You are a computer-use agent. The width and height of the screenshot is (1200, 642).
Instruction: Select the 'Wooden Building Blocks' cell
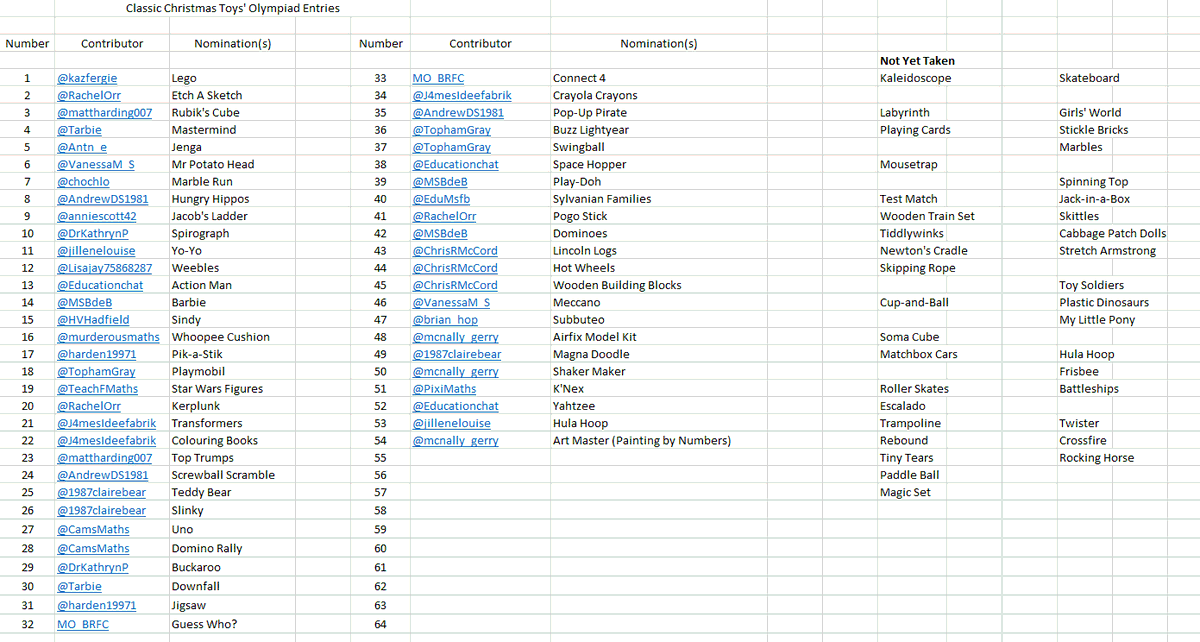click(x=617, y=285)
